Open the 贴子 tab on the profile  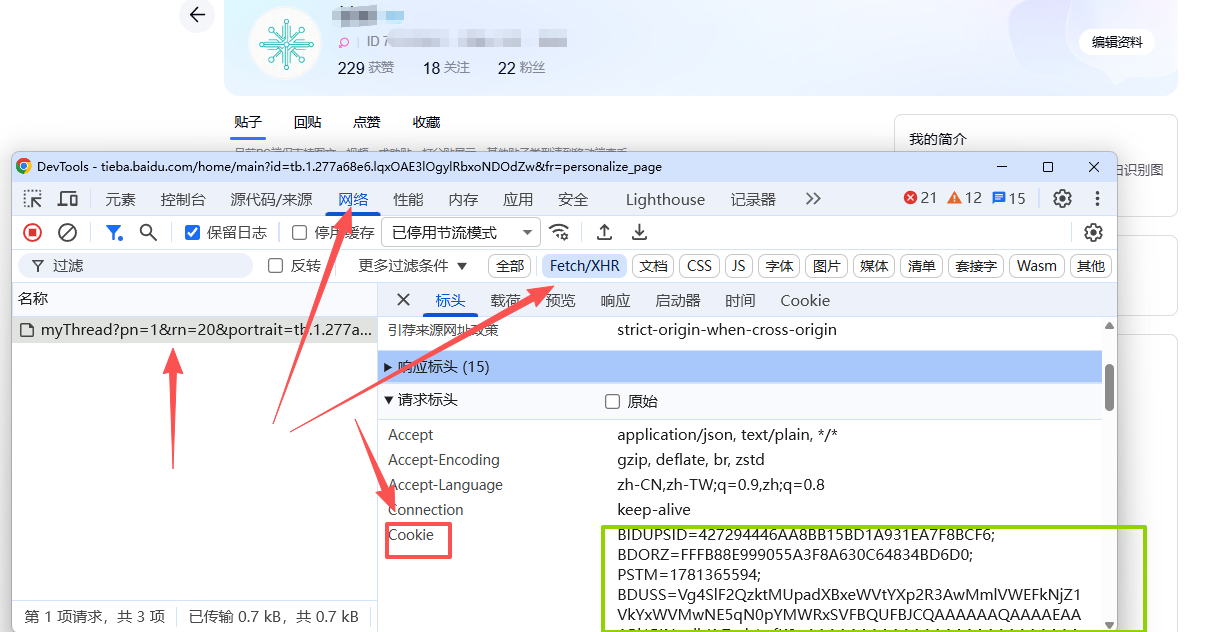pos(248,122)
